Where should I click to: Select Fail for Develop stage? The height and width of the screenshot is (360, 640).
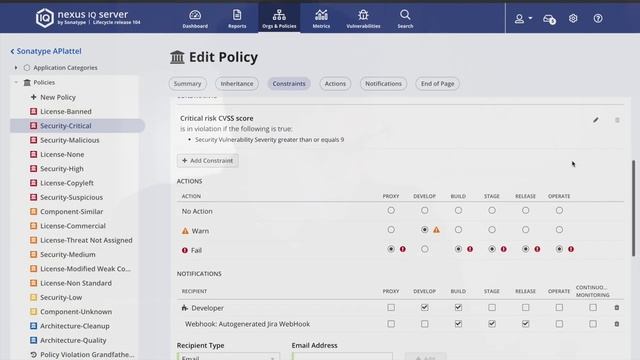click(424, 249)
